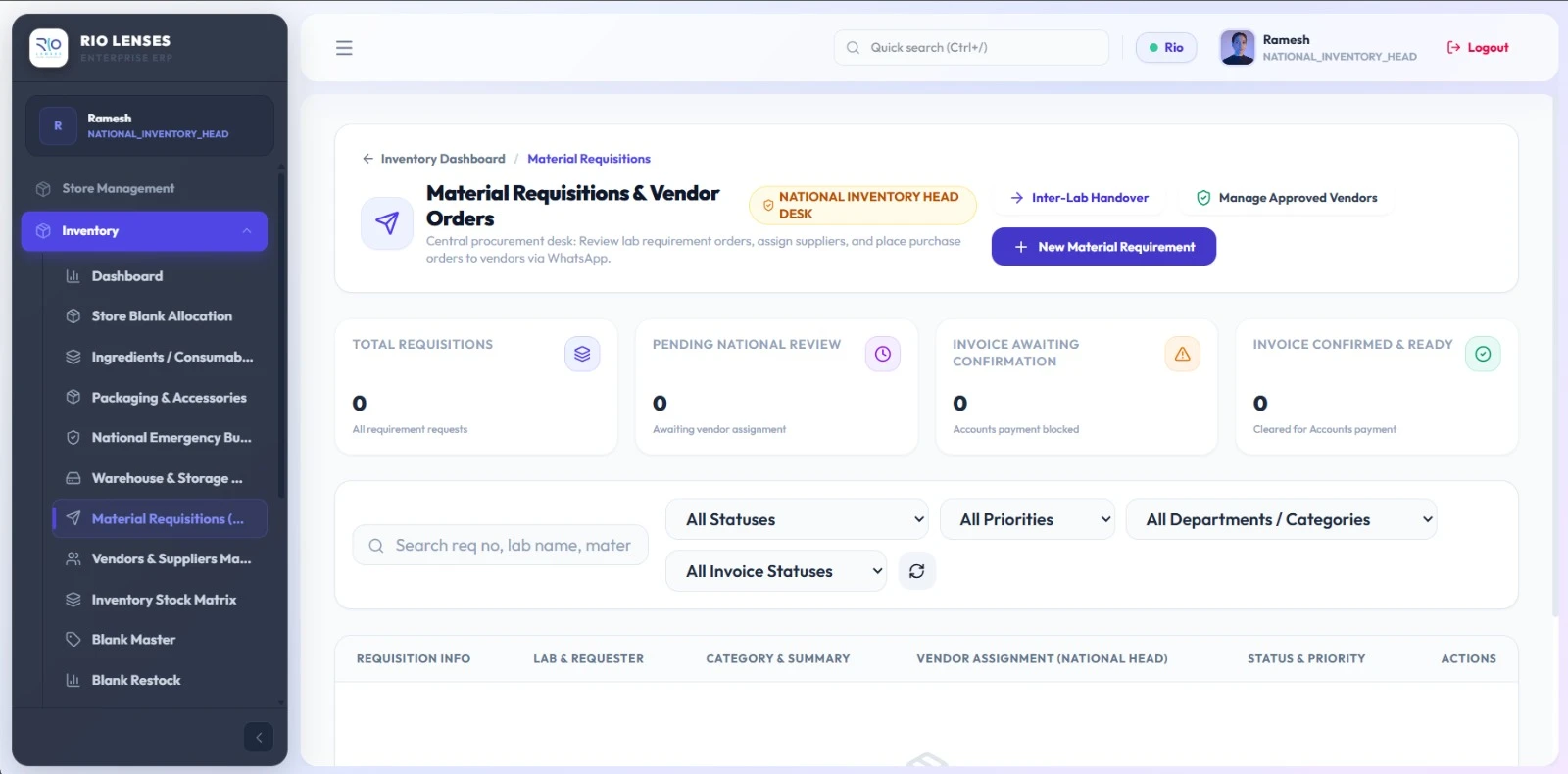Click the Lab & Requester column header
Viewport: 1568px width, 774px height.
588,659
